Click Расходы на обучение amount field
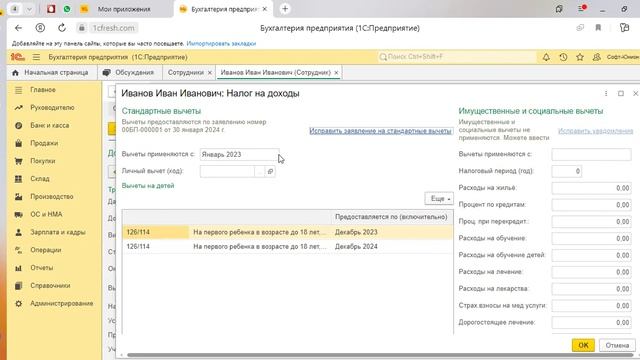Image resolution: width=640 pixels, height=360 pixels. (x=591, y=238)
